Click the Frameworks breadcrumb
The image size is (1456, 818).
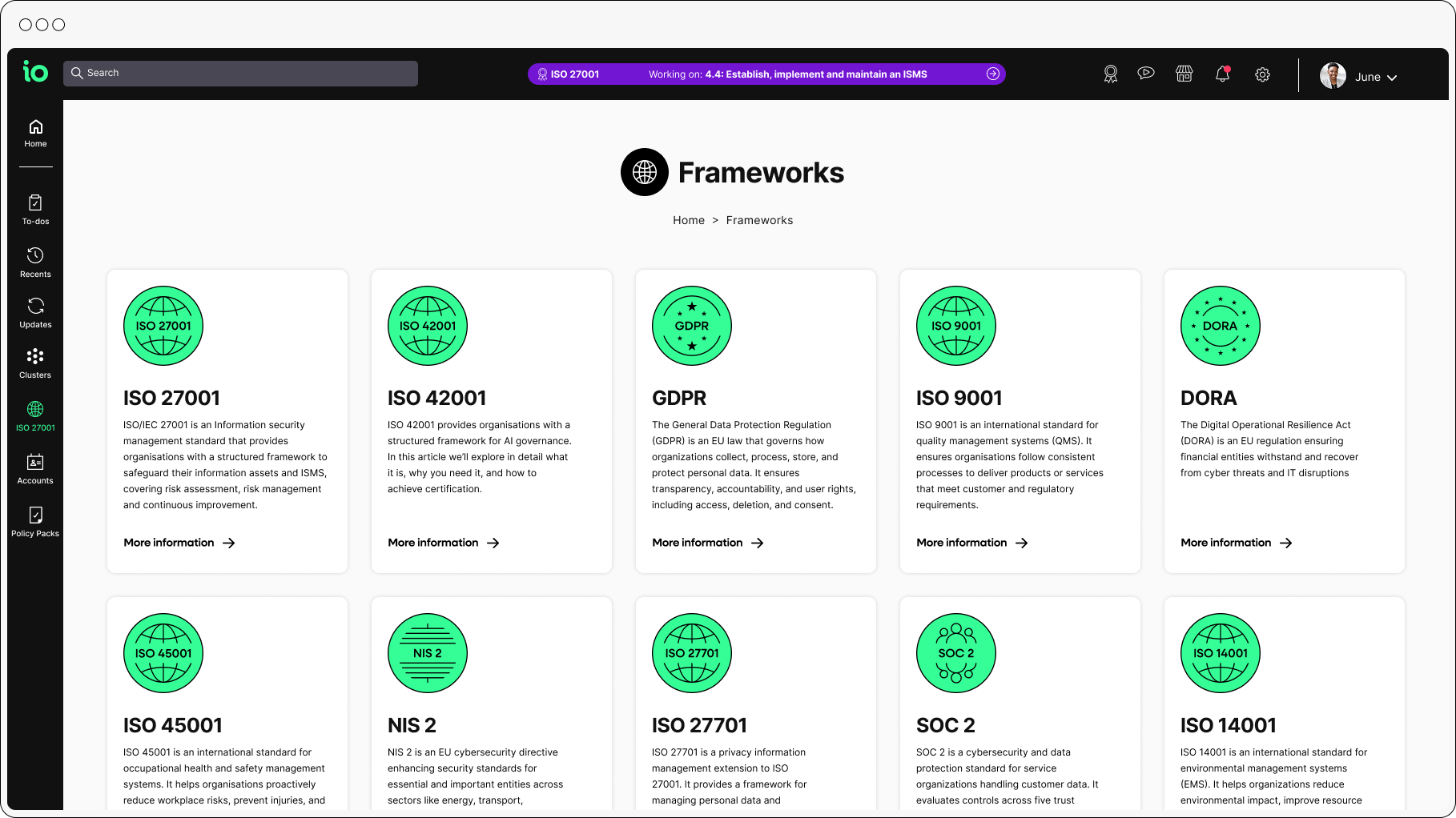tap(759, 220)
